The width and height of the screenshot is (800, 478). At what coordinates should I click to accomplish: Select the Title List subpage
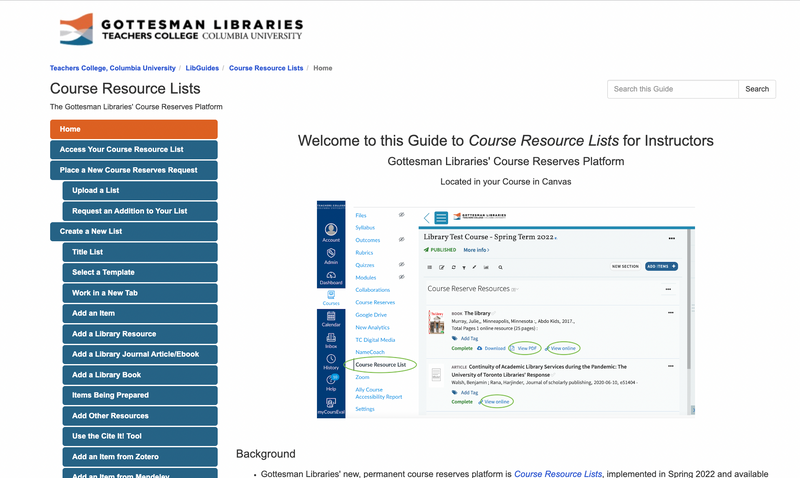click(x=140, y=252)
